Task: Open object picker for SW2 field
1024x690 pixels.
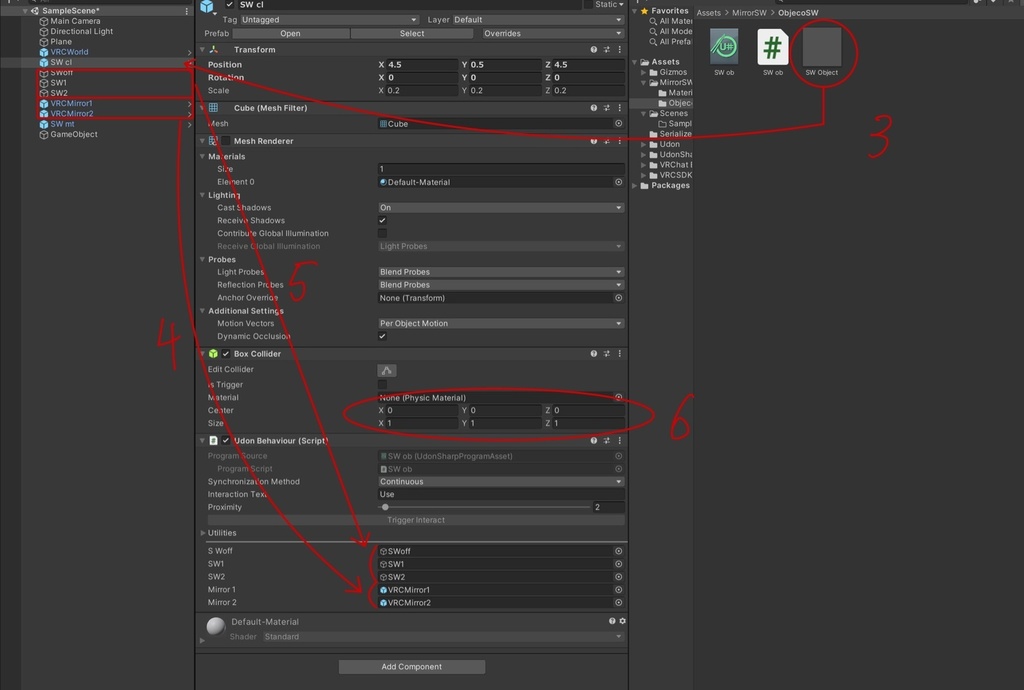Action: point(618,577)
